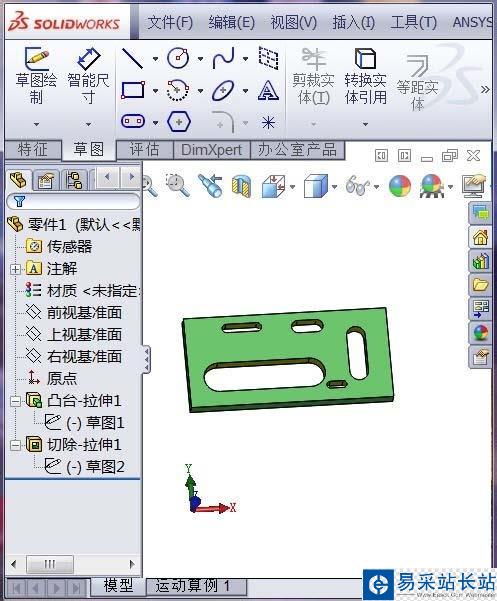Switch to FeatureManager design tree tab
Screen dimensions: 497x601
[x=18, y=179]
